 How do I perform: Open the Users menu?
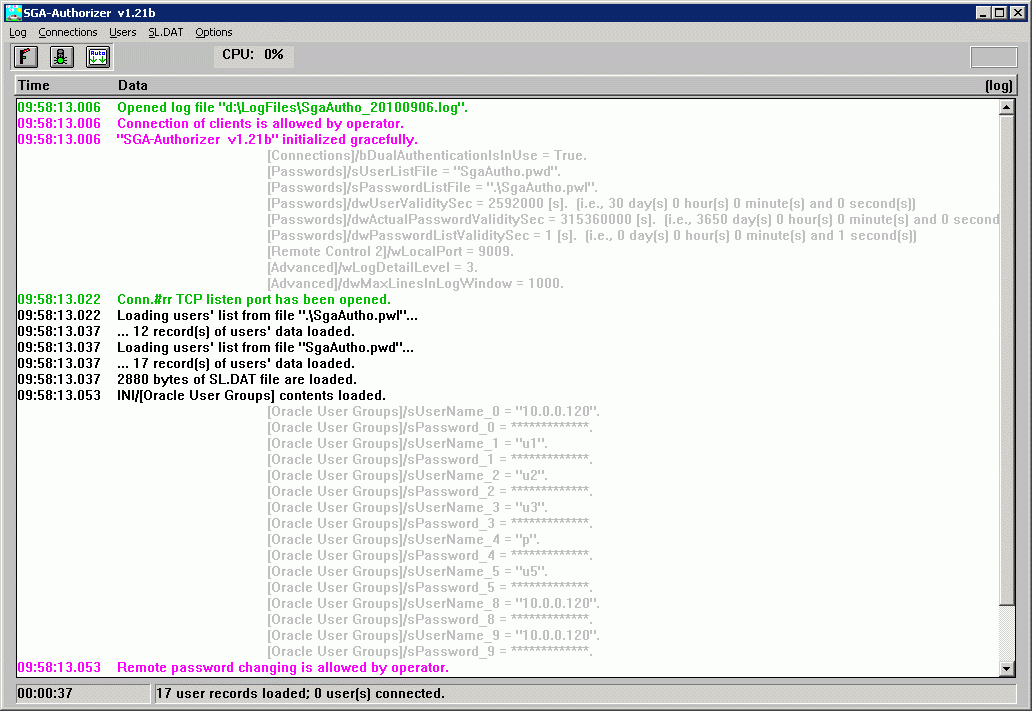[x=122, y=32]
